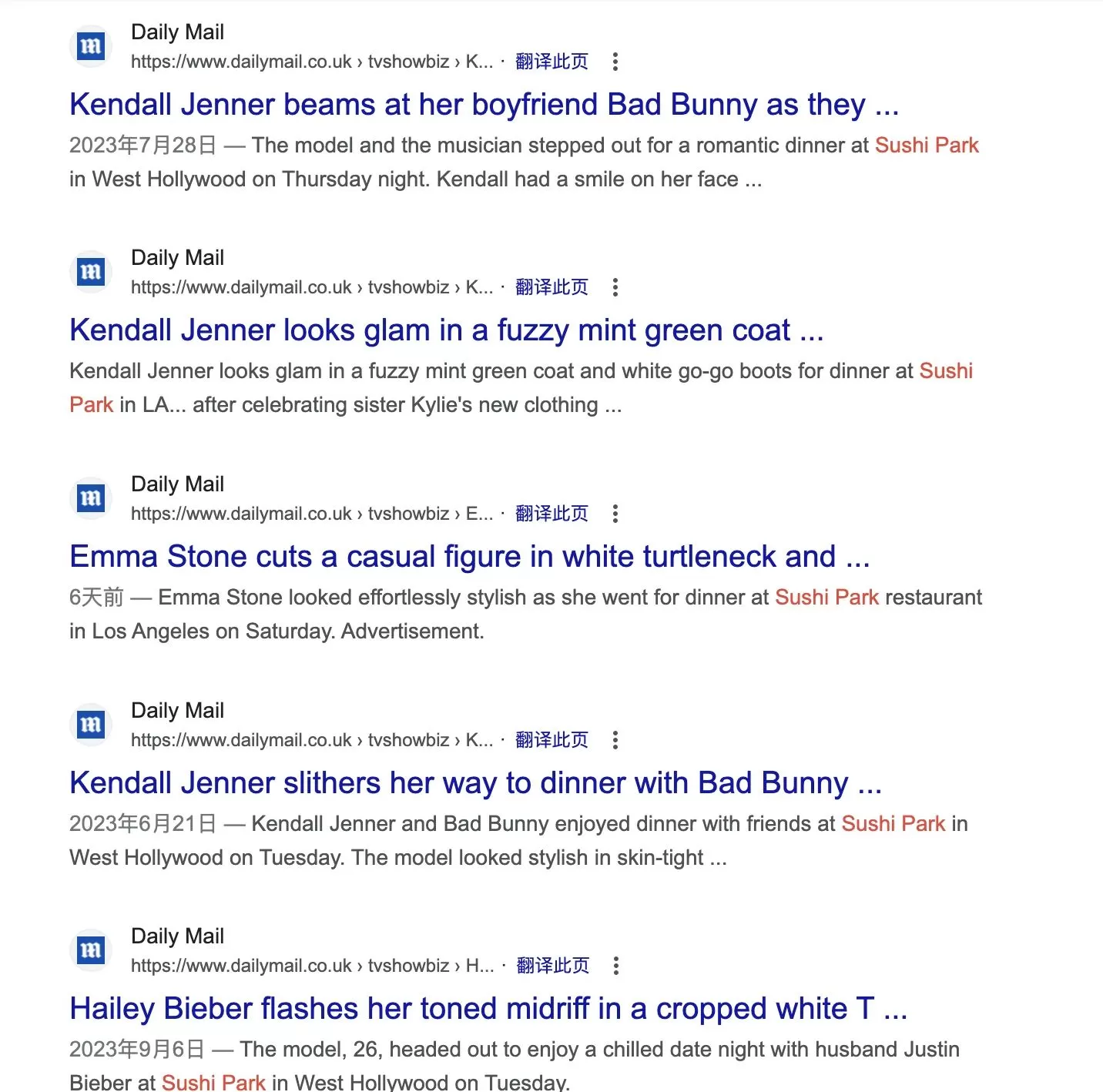
Task: Open 'Kendall Jenner looks glam' headline
Action: point(447,330)
